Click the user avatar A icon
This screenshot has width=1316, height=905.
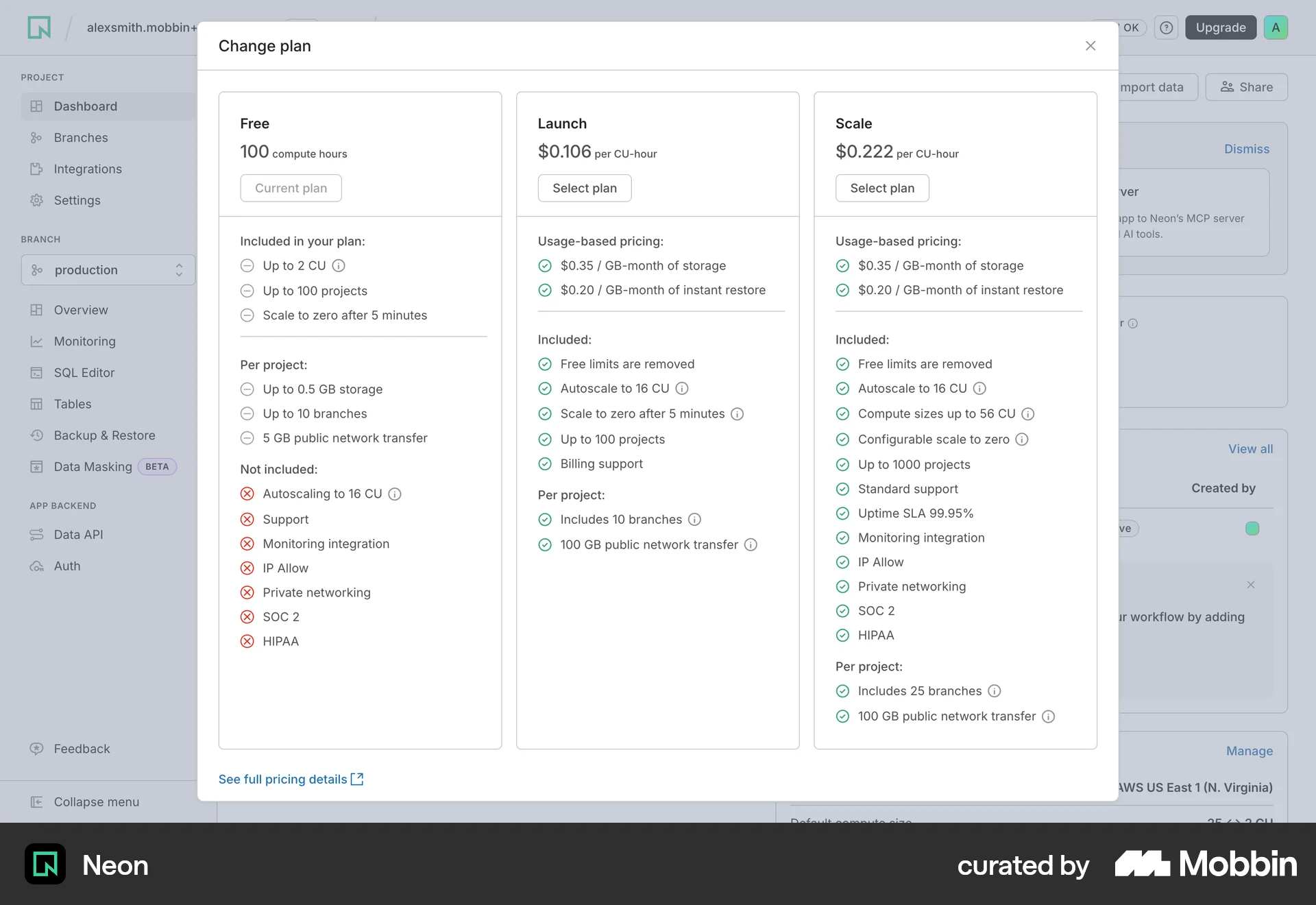(x=1276, y=27)
